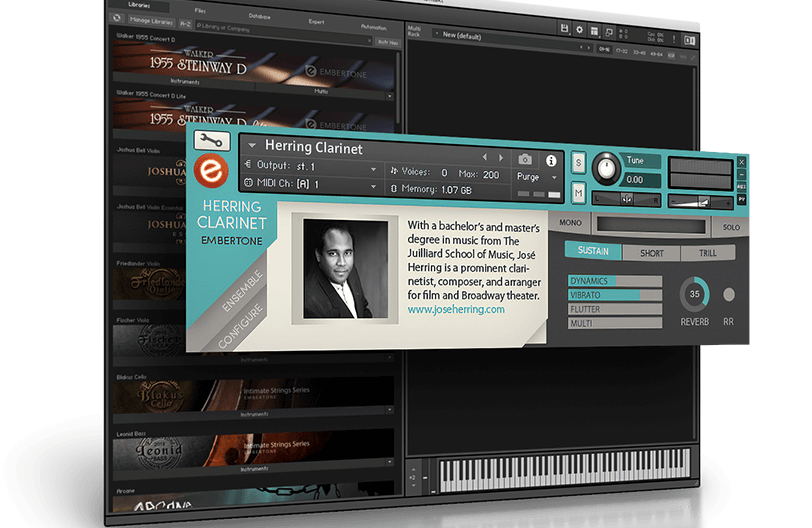
Task: Select the SHORT articulation
Action: click(651, 253)
